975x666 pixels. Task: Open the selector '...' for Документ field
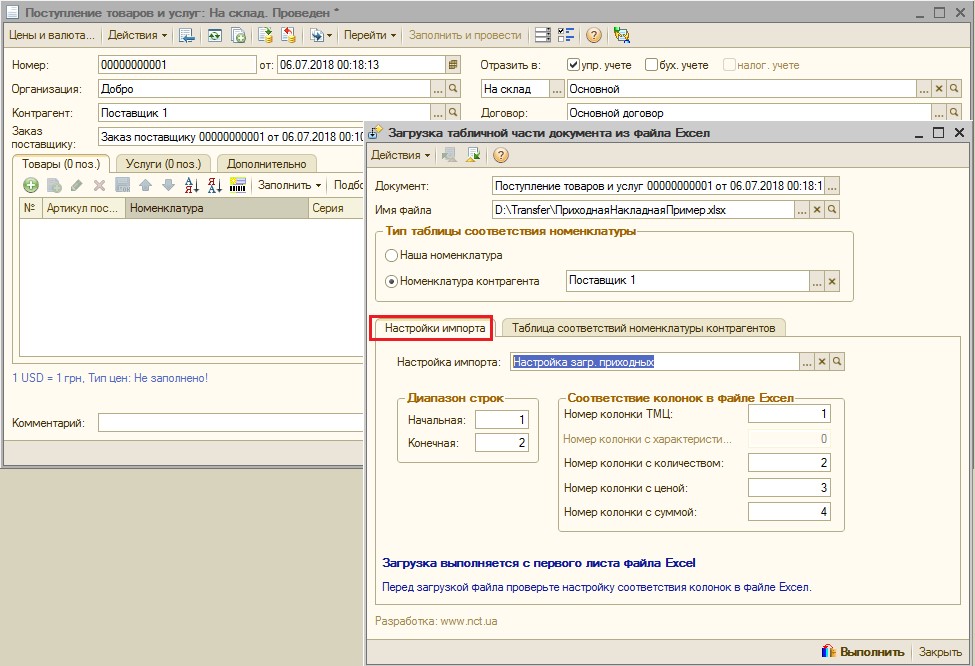(832, 186)
